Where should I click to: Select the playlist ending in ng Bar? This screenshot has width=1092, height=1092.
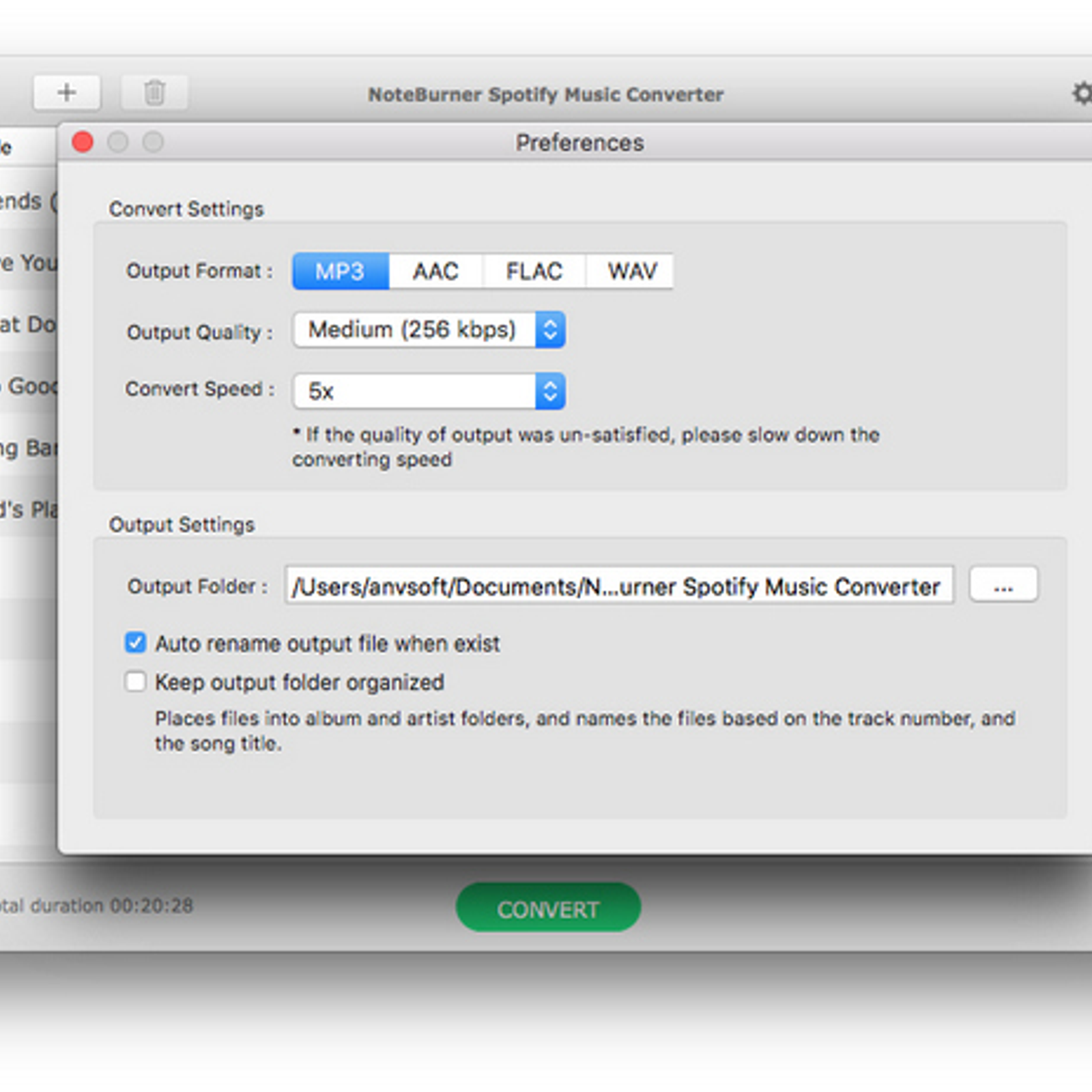[27, 448]
